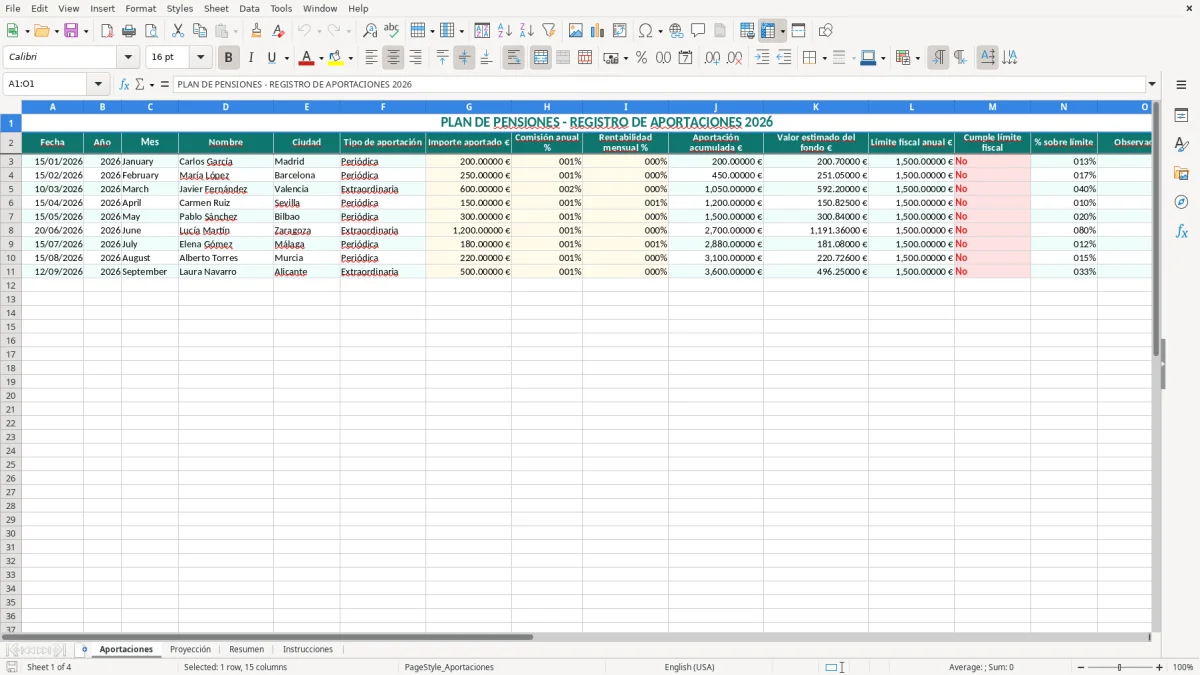Adjust the zoom slider
The image size is (1200, 675).
coord(1120,667)
